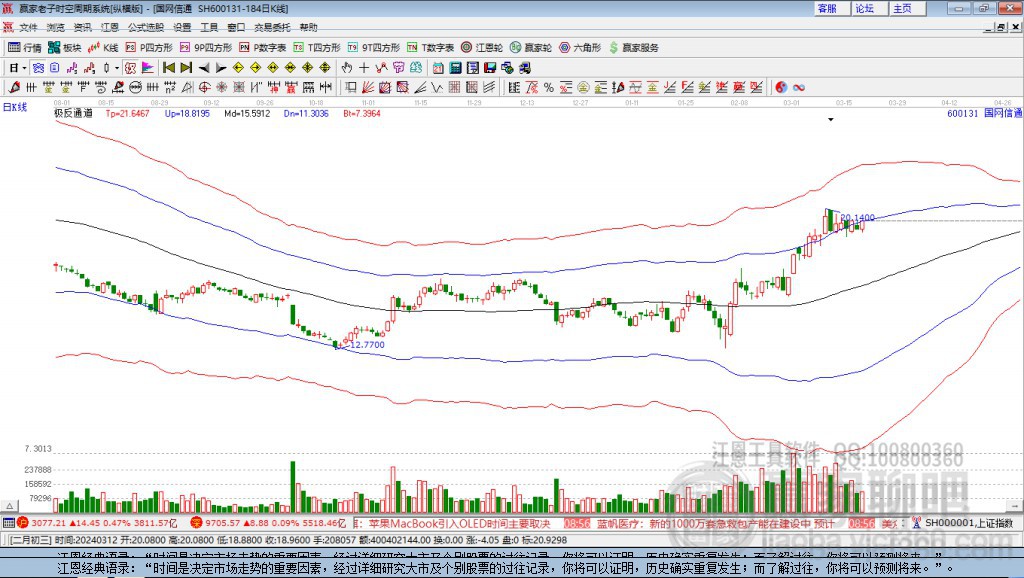Switch to the K线 candlestick chart
Image resolution: width=1024 pixels, height=578 pixels.
coord(104,47)
